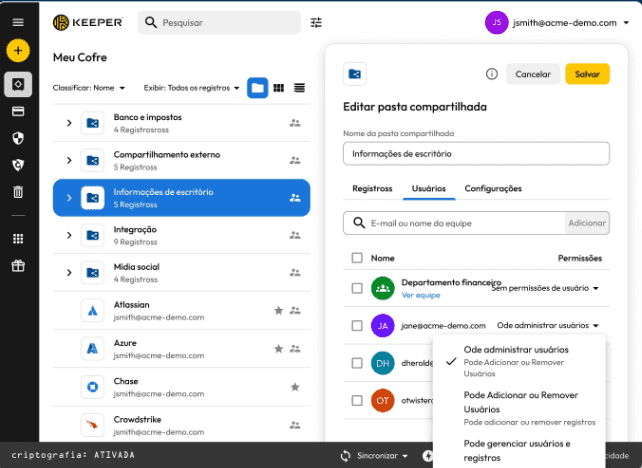Switch to the Configurações tab
Image resolution: width=642 pixels, height=468 pixels.
(x=493, y=188)
